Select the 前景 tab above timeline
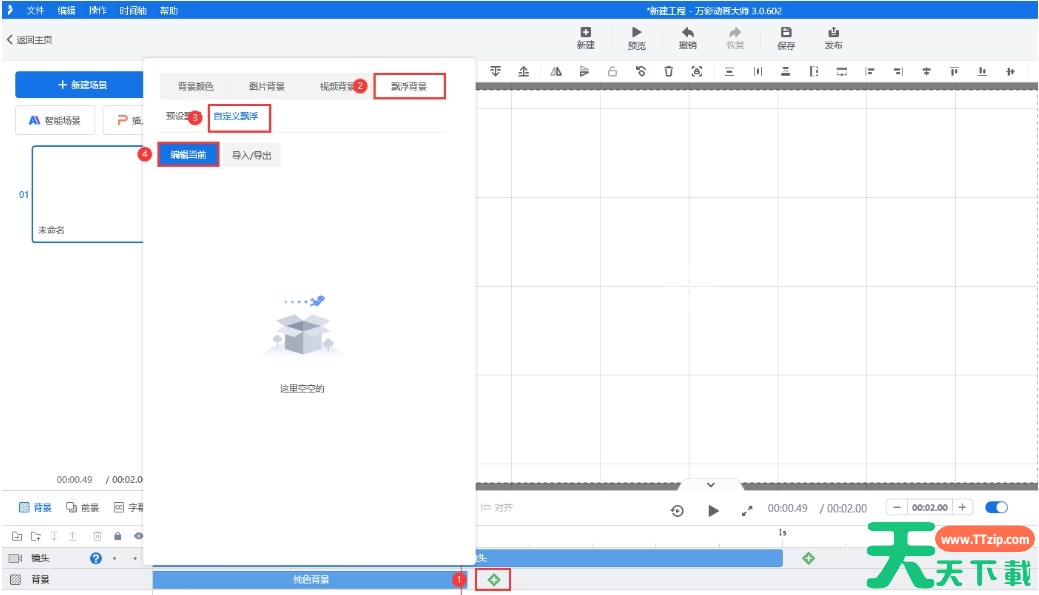 click(x=82, y=508)
